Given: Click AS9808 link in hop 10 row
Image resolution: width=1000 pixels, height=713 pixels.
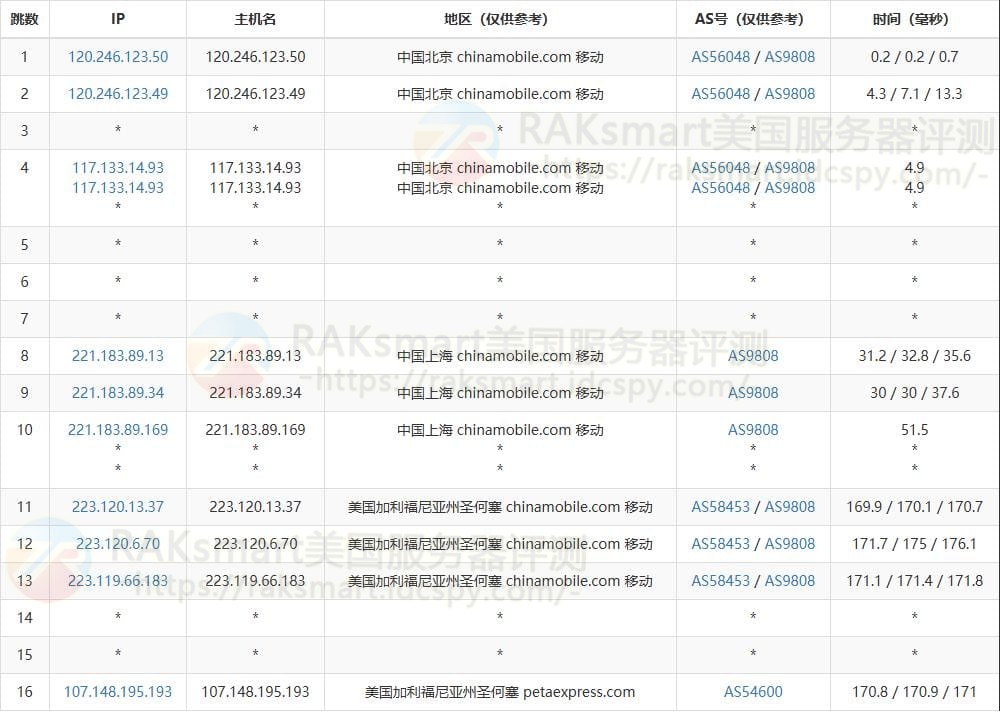Looking at the screenshot, I should pyautogui.click(x=753, y=430).
